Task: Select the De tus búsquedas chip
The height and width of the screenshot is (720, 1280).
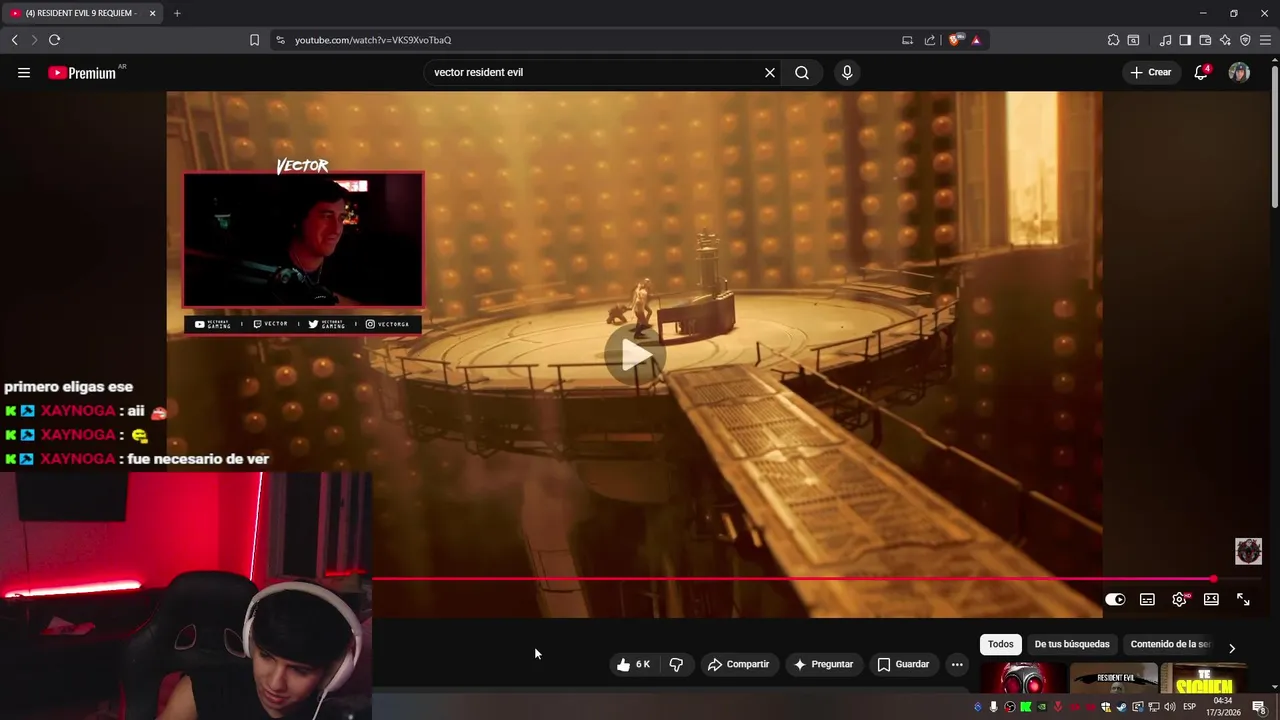Action: (x=1072, y=644)
